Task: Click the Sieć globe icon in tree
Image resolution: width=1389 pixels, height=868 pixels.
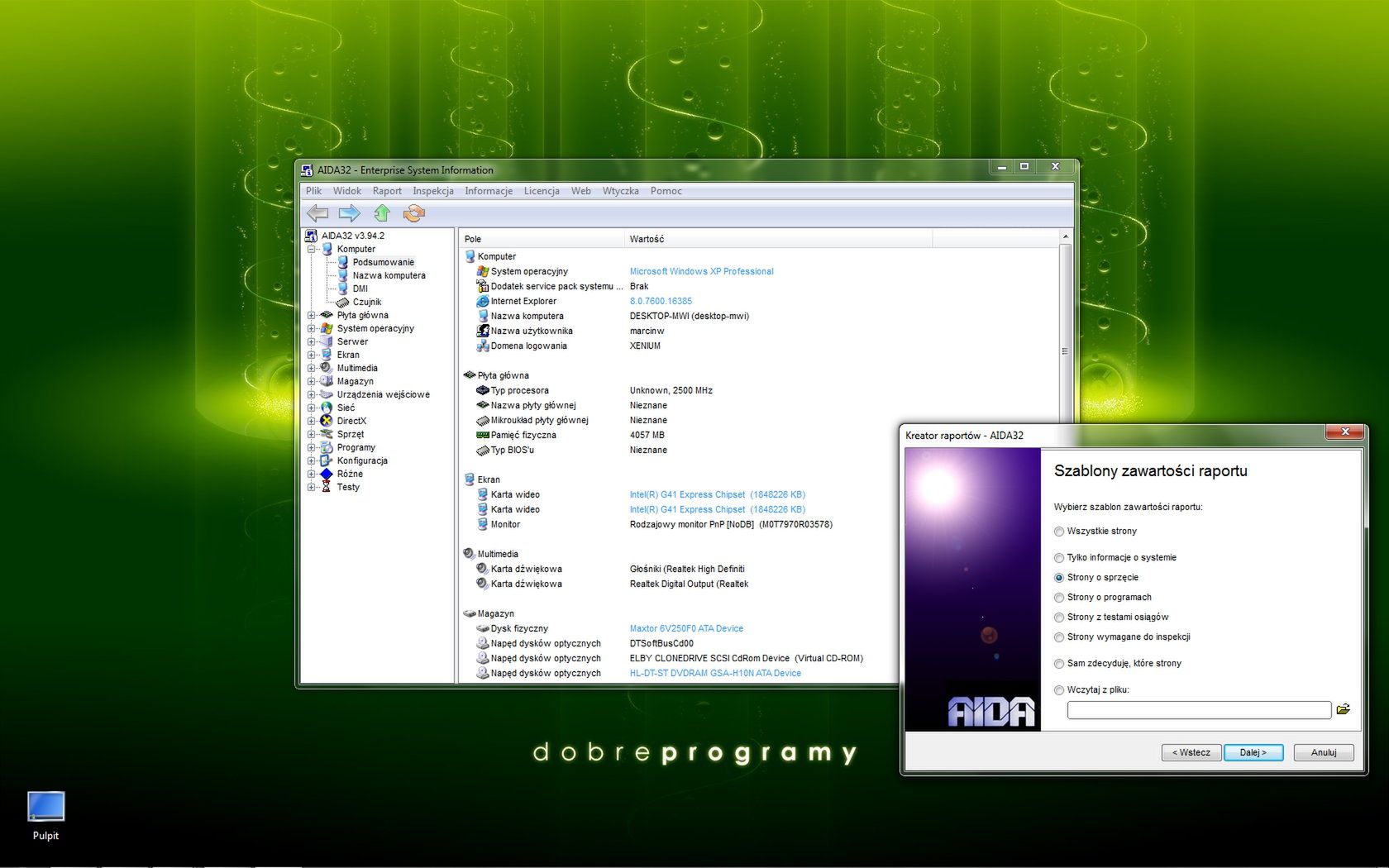Action: click(327, 408)
